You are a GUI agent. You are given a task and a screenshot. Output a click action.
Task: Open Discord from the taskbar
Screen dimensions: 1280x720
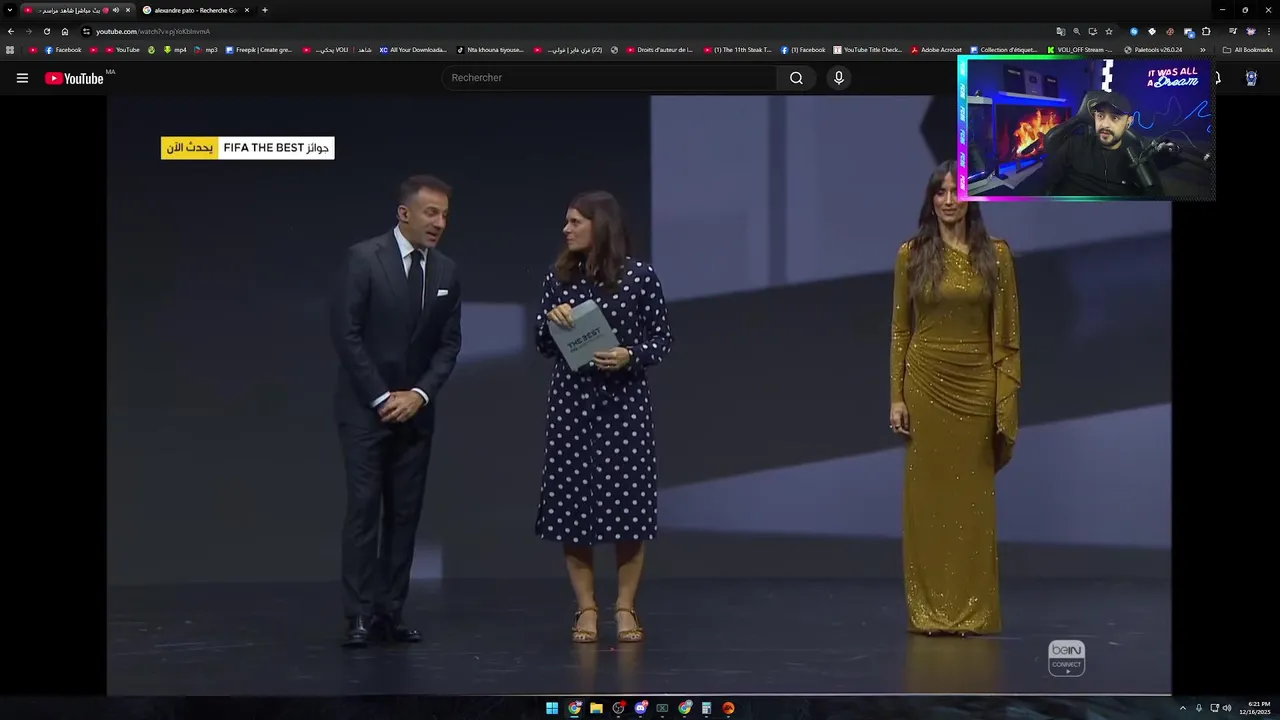tap(640, 708)
